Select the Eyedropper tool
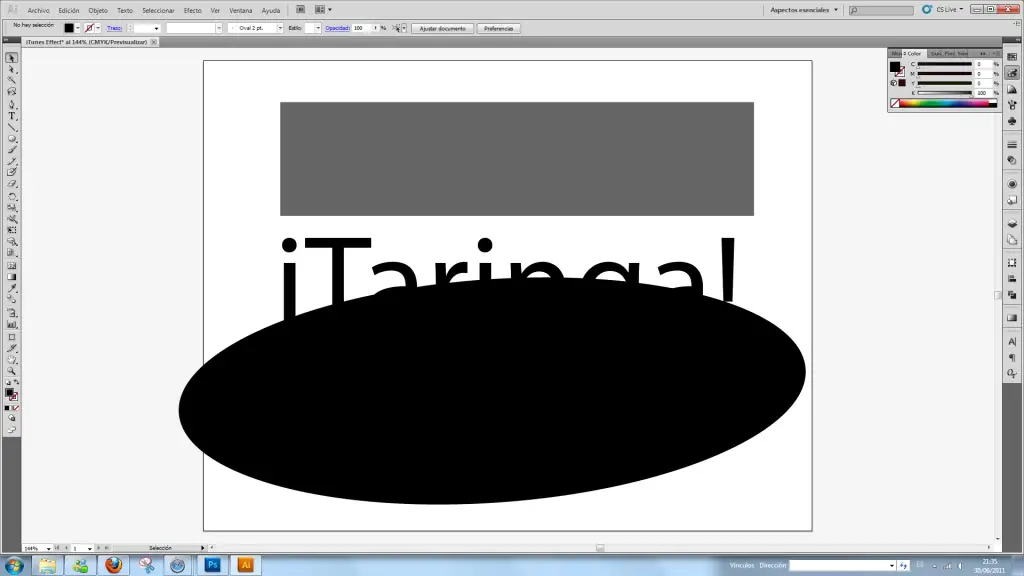 point(12,288)
